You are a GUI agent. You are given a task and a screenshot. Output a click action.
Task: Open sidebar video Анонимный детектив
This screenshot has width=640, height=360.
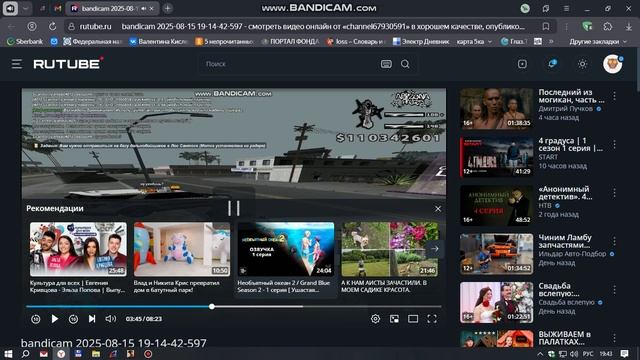[496, 205]
